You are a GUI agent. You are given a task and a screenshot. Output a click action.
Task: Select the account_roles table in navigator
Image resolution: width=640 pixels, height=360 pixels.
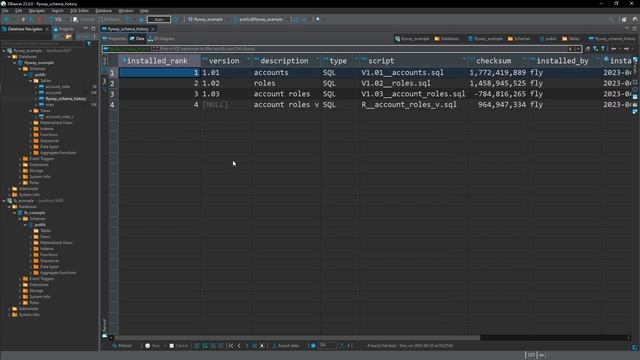point(55,87)
